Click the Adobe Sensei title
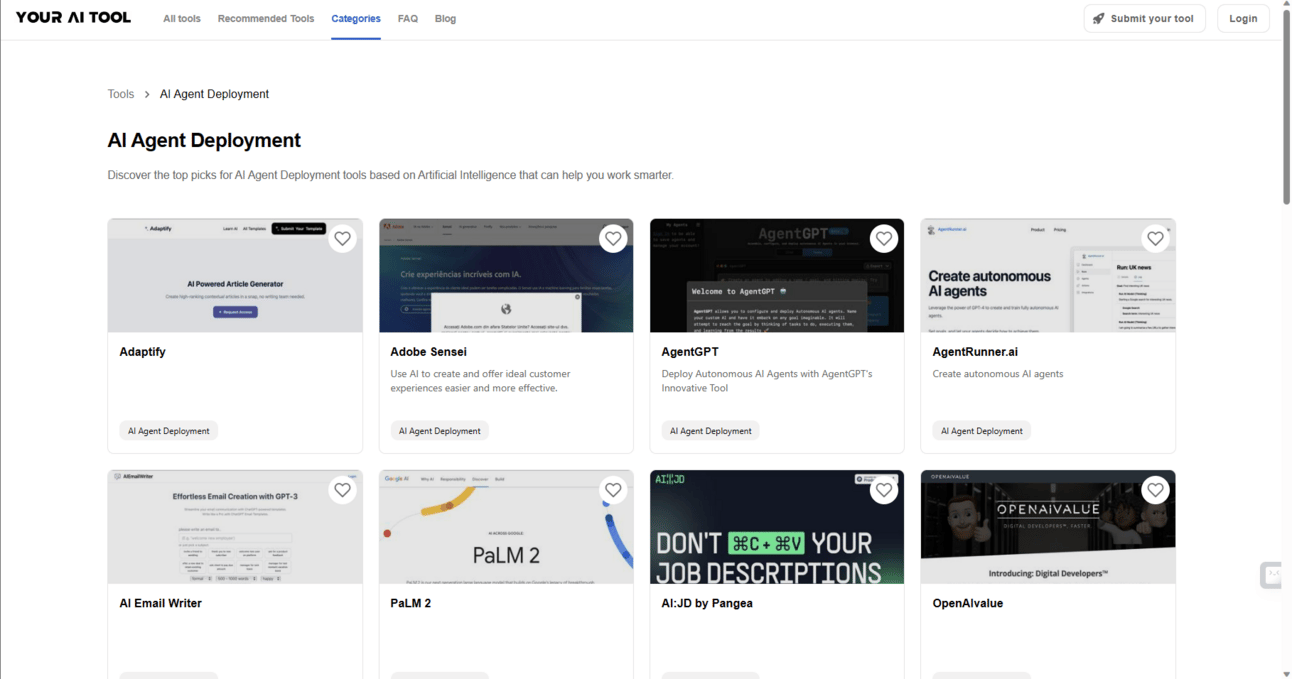Image resolution: width=1292 pixels, height=679 pixels. pos(428,352)
